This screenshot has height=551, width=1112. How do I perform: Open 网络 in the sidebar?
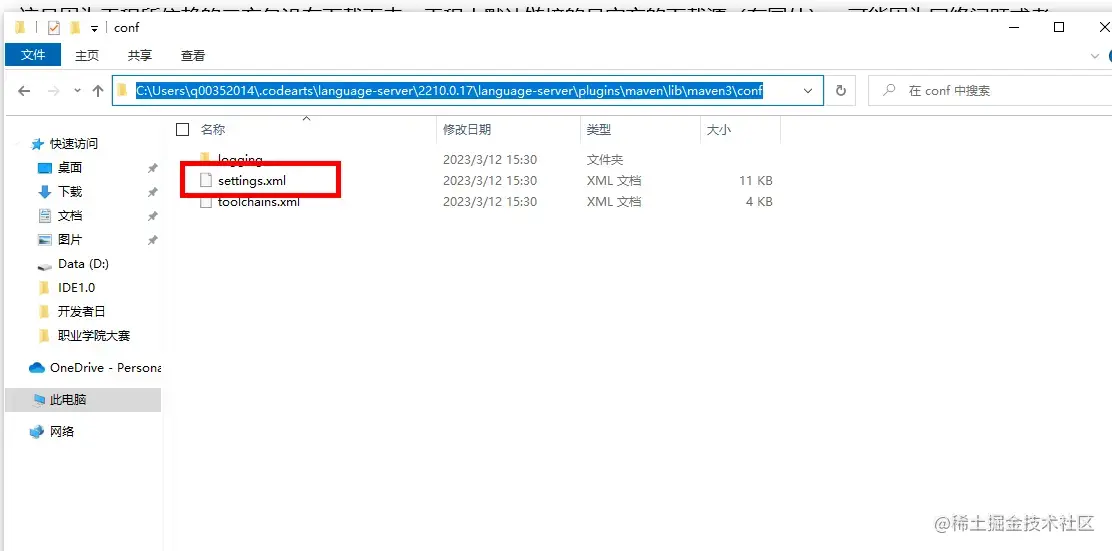(62, 431)
